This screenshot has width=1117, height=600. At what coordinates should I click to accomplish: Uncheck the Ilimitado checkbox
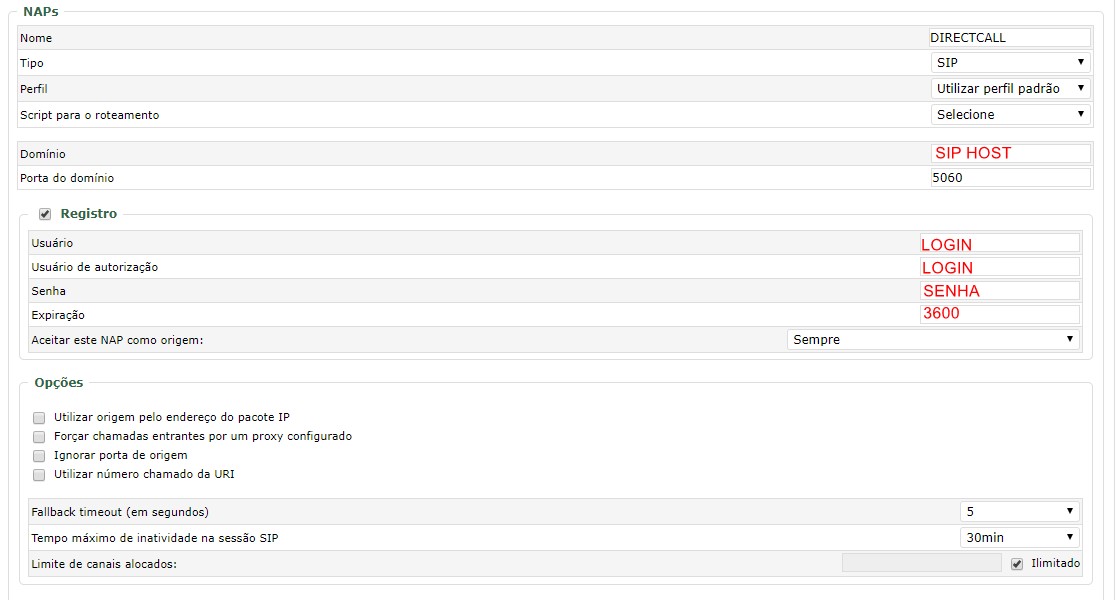point(1017,564)
